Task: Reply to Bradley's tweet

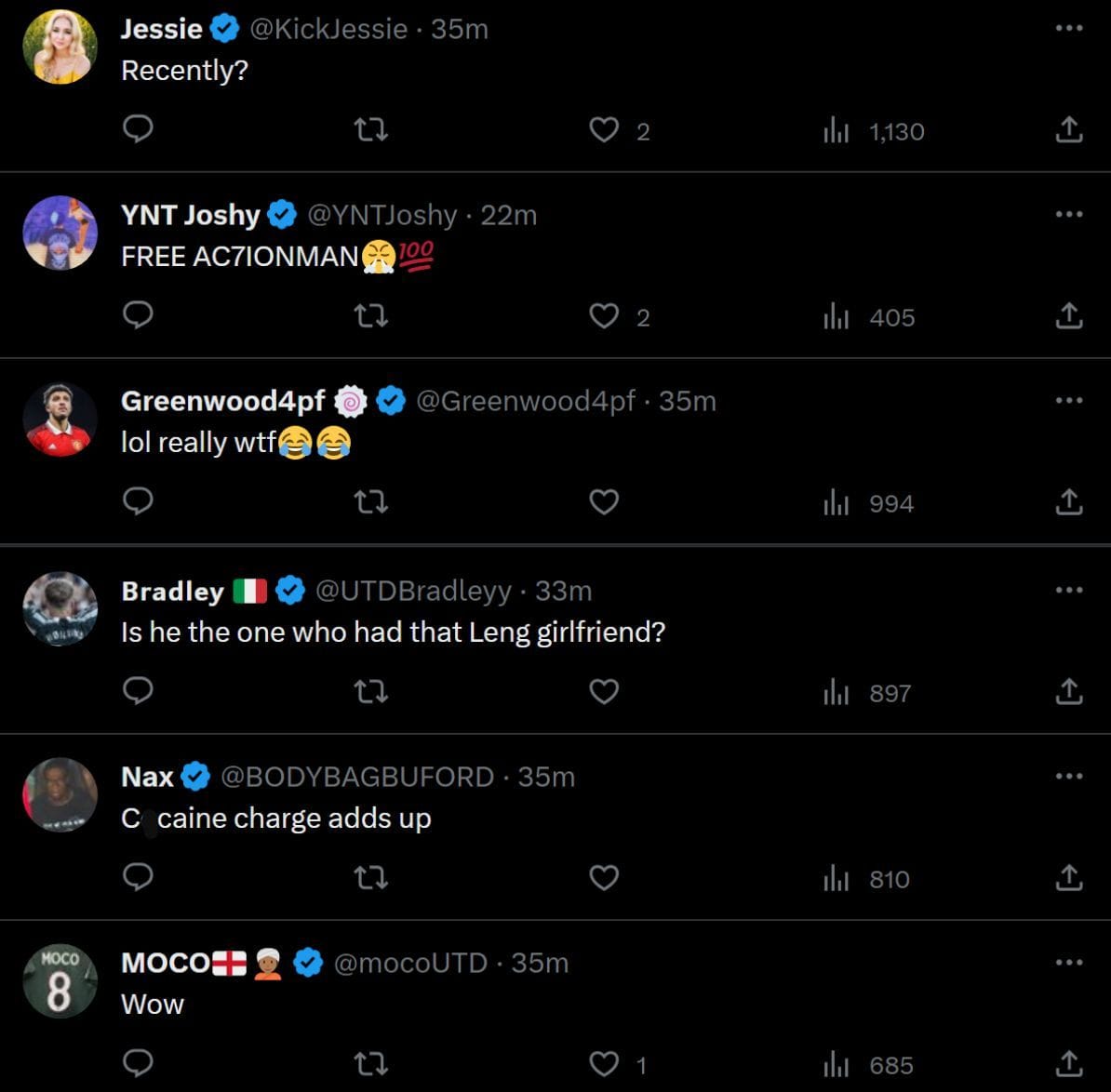Action: 138,692
